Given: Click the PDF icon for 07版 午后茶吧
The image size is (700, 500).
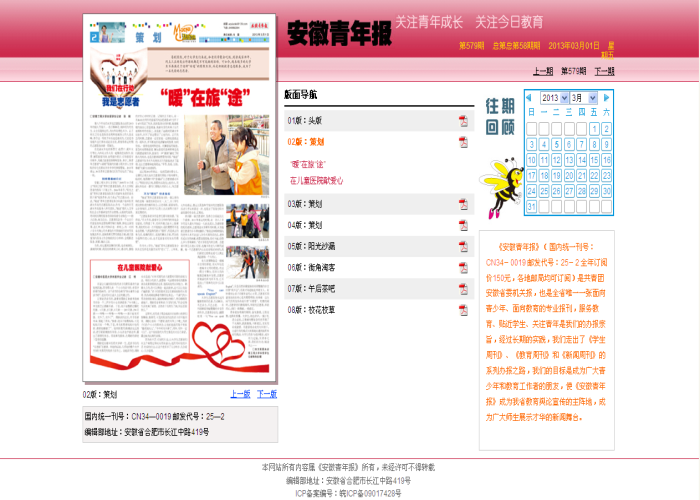Looking at the screenshot, I should pyautogui.click(x=463, y=288).
